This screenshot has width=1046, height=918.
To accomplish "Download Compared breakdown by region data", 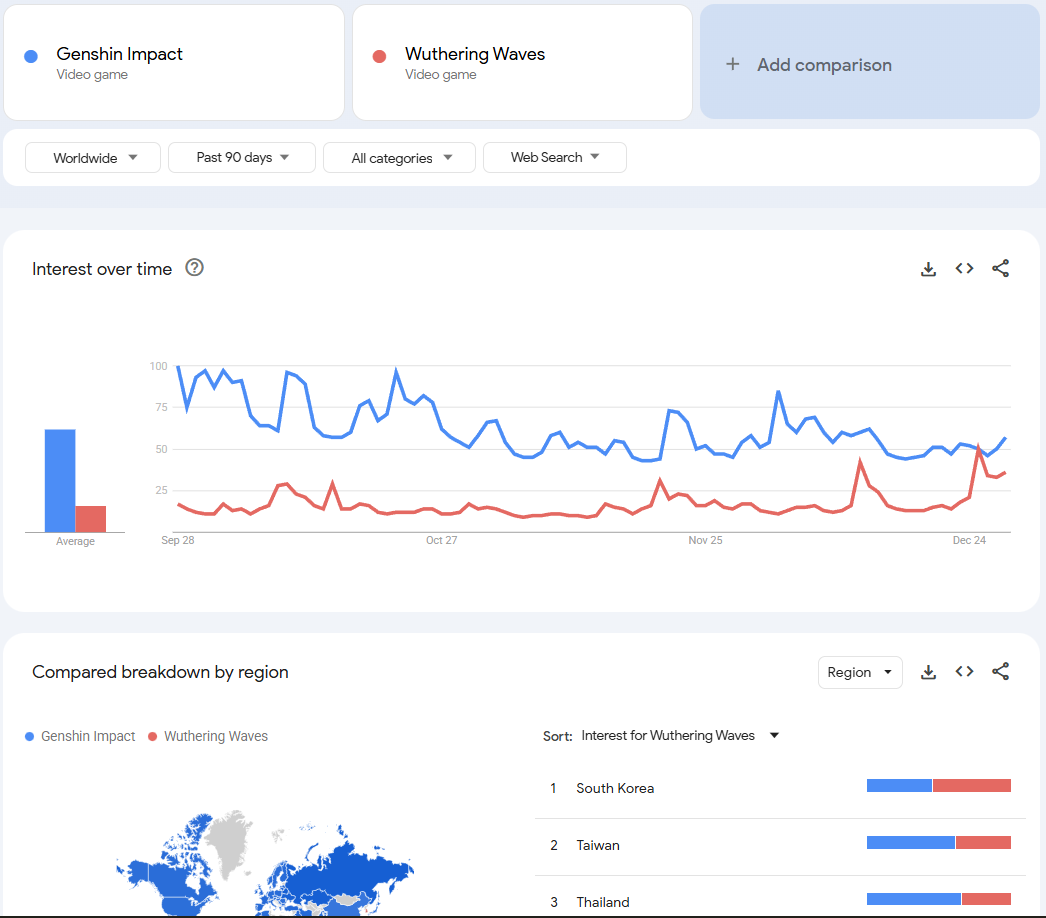I will tap(928, 672).
